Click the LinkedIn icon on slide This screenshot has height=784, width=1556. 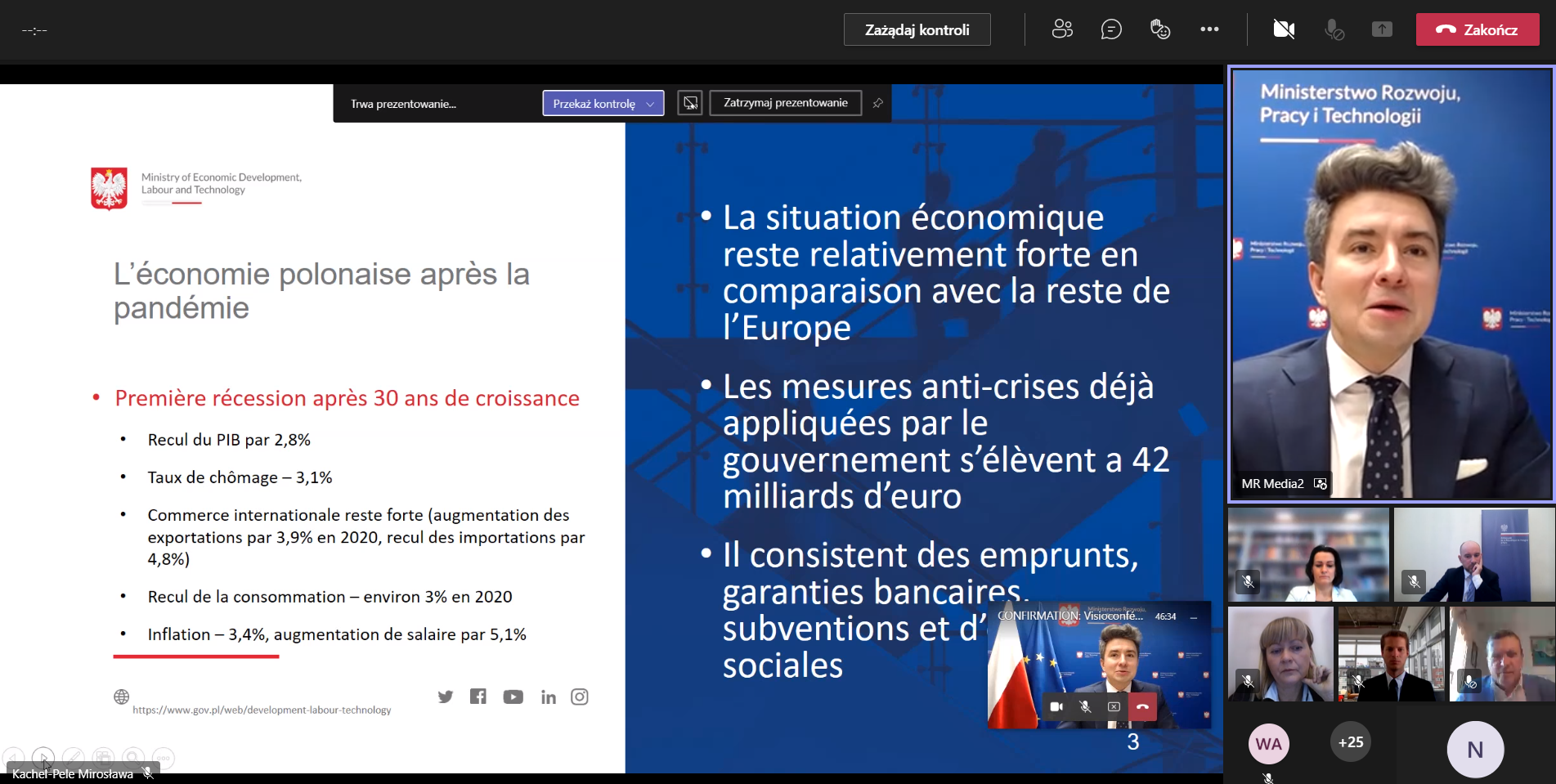548,697
